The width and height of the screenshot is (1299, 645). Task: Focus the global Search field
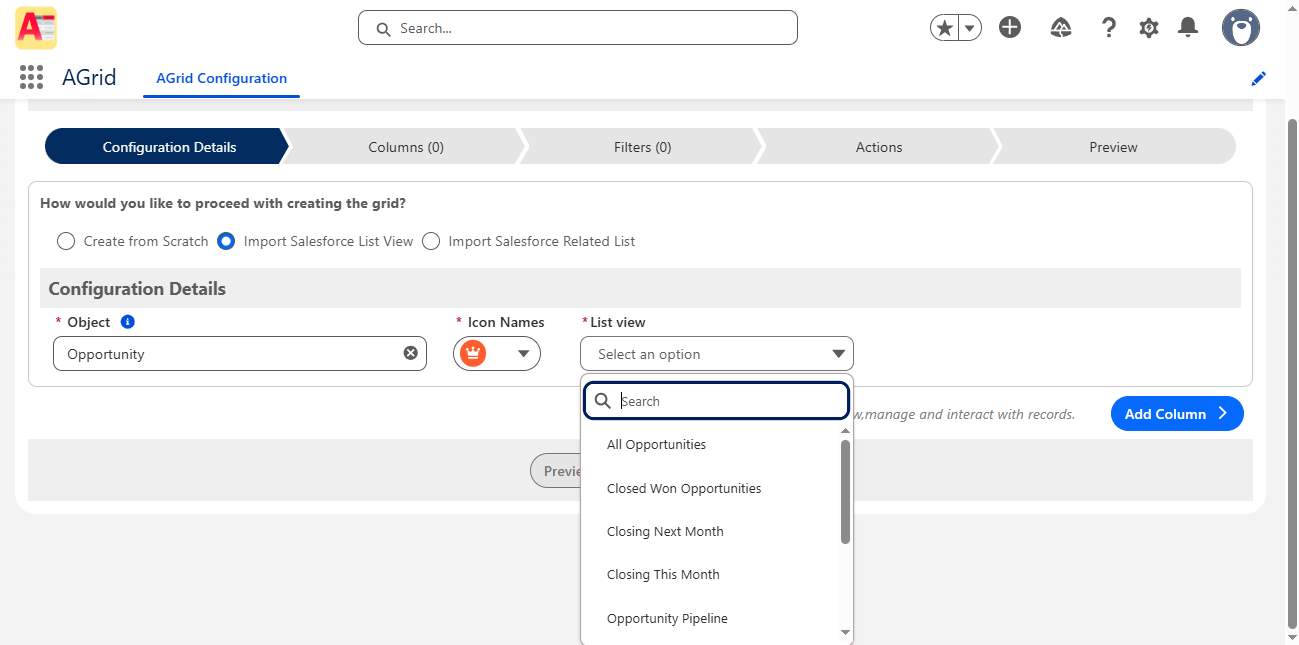(x=578, y=28)
